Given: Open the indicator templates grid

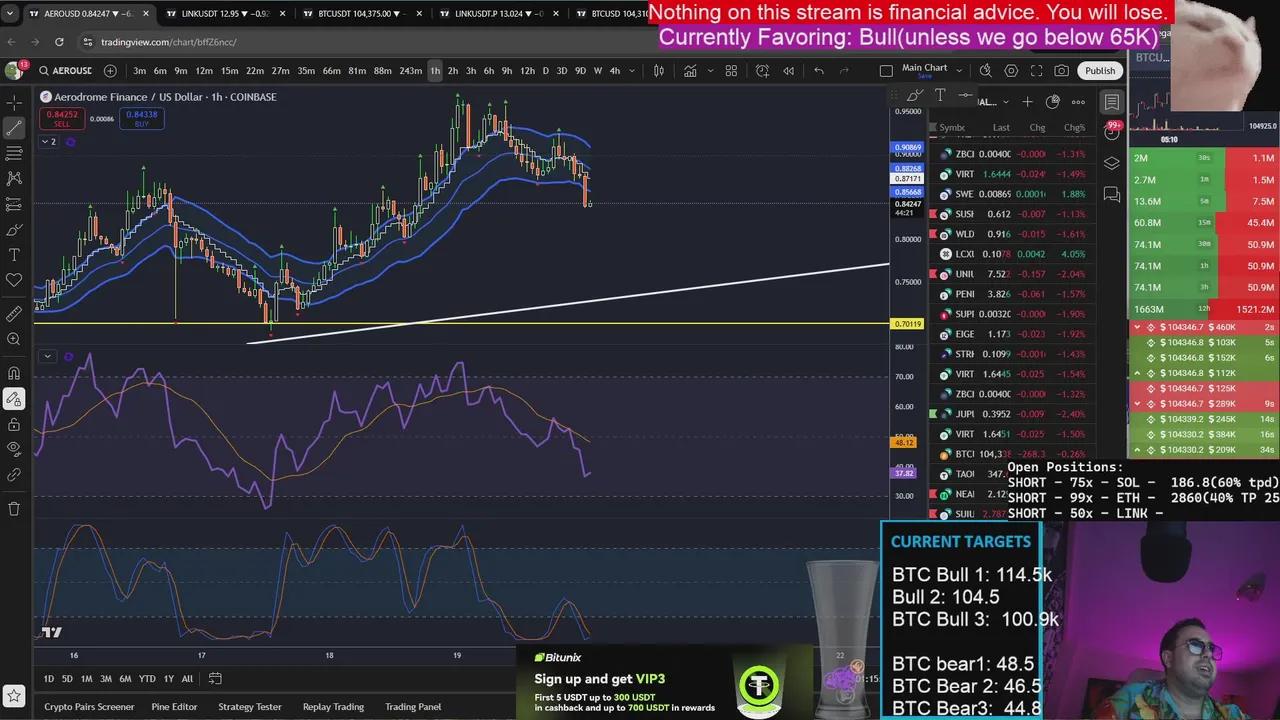Looking at the screenshot, I should 731,70.
